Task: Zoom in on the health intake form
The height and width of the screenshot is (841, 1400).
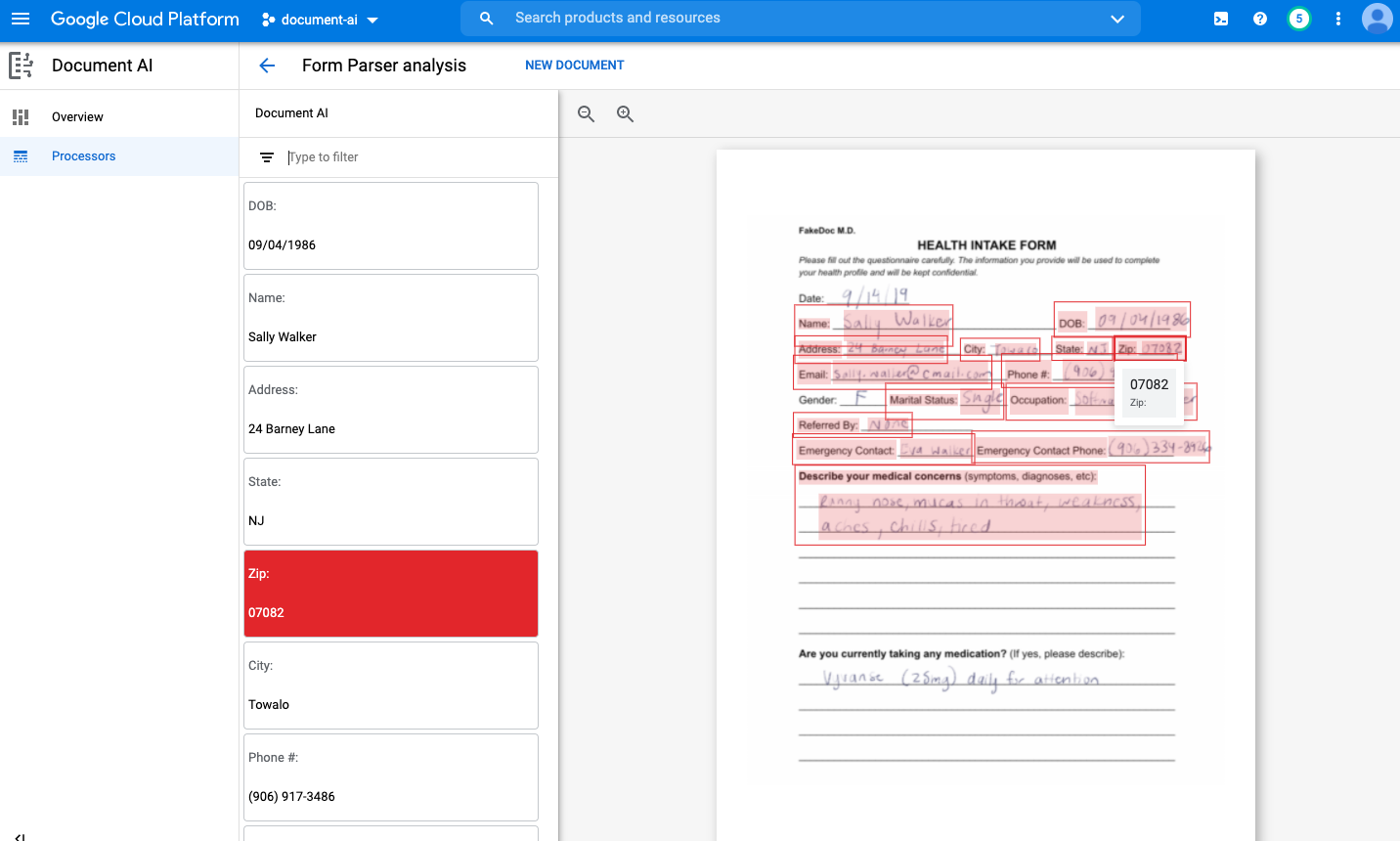Action: (x=625, y=113)
